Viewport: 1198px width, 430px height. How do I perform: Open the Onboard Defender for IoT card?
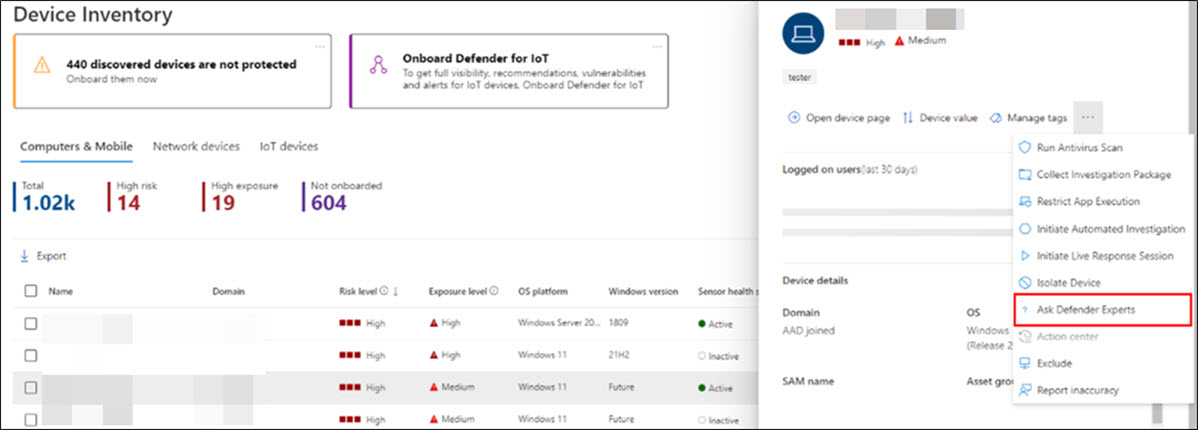point(509,71)
